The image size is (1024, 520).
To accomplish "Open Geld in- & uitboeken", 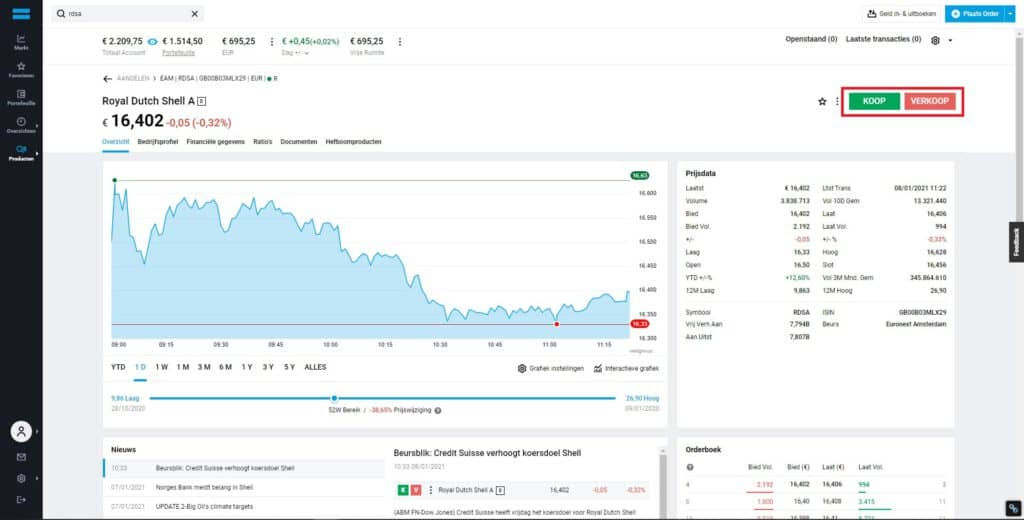I will pos(901,14).
